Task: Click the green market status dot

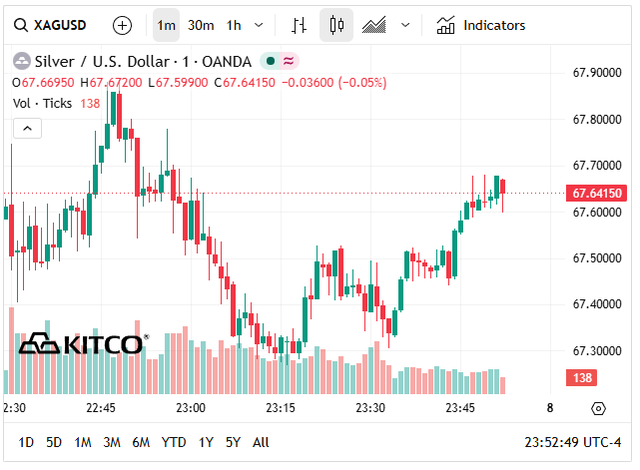Action: [x=270, y=61]
